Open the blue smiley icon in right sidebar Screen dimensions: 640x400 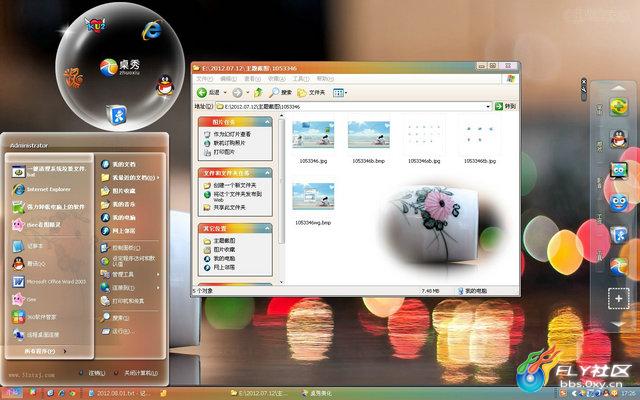click(619, 202)
